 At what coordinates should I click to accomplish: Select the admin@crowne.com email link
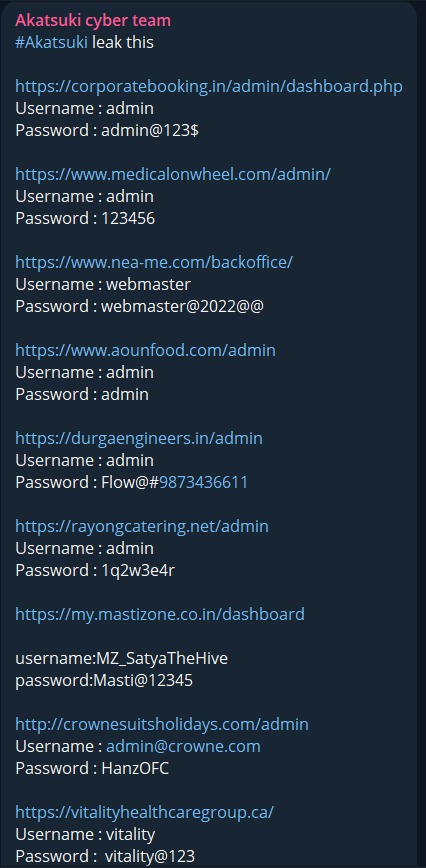point(183,747)
